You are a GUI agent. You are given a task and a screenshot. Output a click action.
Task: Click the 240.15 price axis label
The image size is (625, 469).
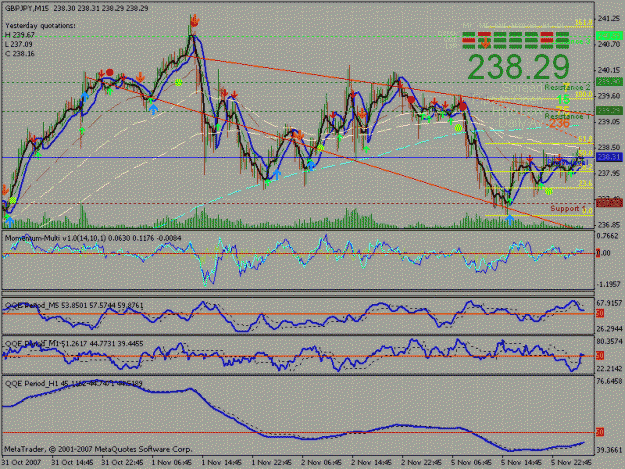pyautogui.click(x=609, y=70)
